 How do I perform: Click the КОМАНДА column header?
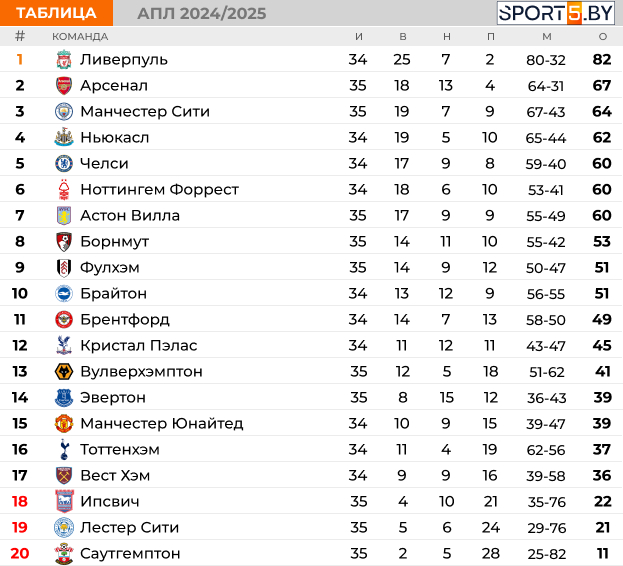tap(80, 37)
